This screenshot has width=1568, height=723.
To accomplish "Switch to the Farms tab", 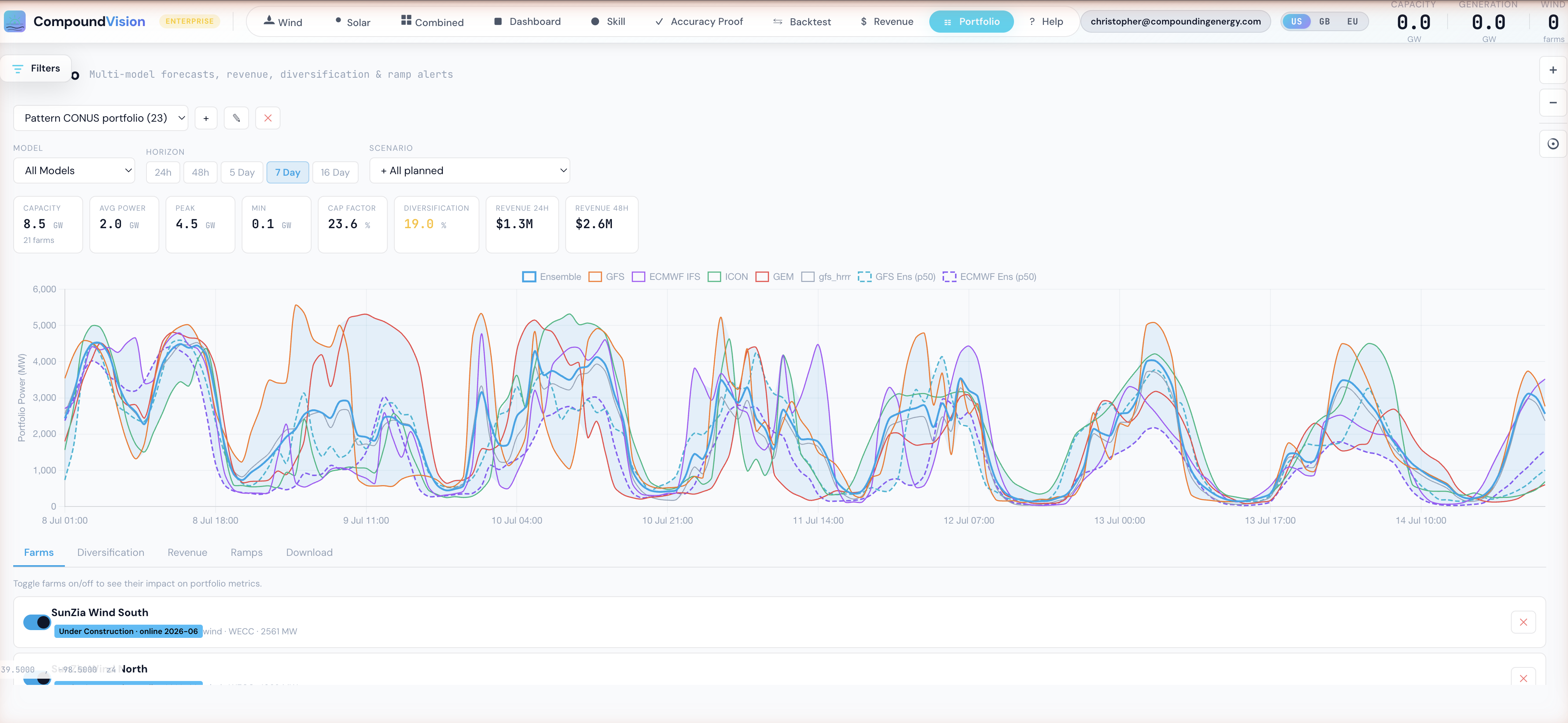I will [39, 552].
